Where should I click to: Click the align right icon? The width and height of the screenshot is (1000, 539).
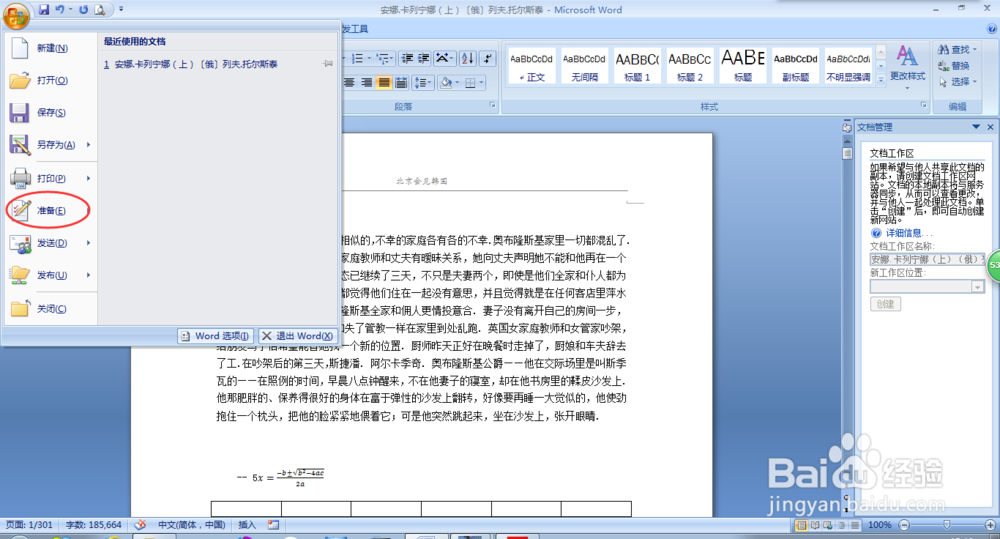click(x=367, y=82)
